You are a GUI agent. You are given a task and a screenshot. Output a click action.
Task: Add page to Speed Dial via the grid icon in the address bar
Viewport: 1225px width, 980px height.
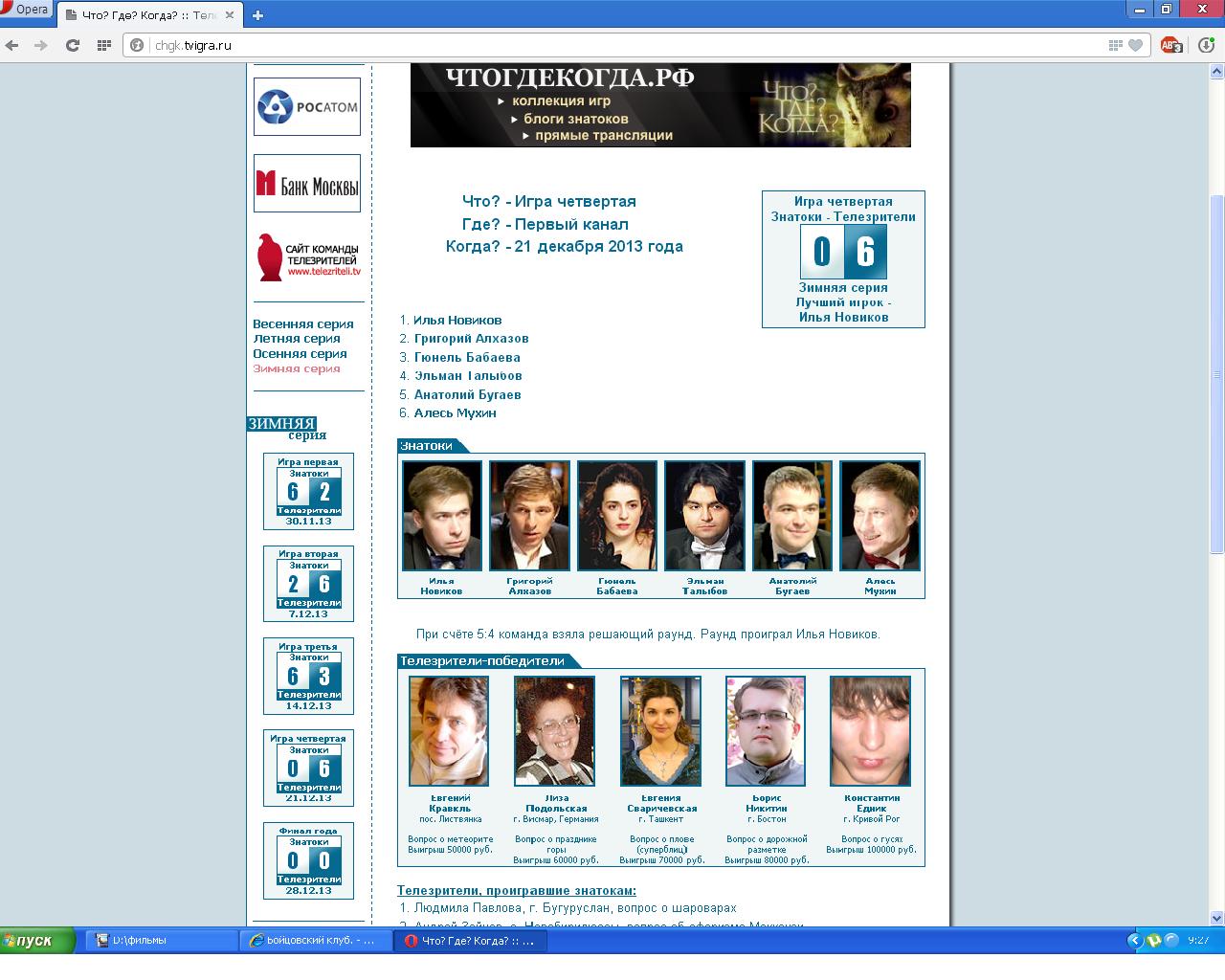pos(1115,45)
